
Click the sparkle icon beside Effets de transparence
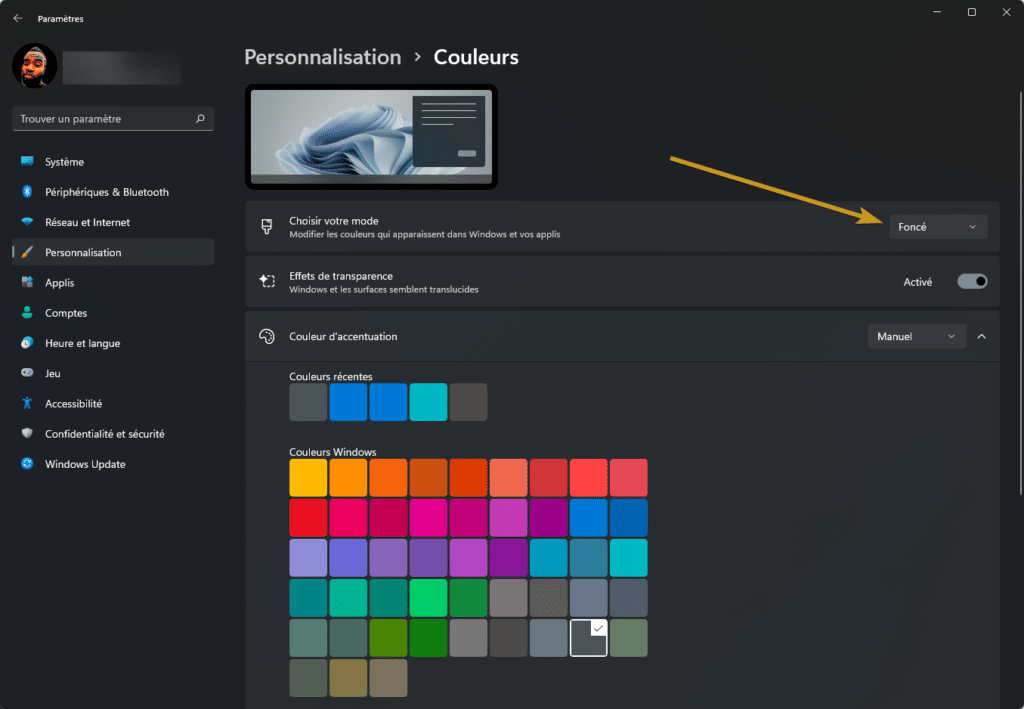point(266,281)
